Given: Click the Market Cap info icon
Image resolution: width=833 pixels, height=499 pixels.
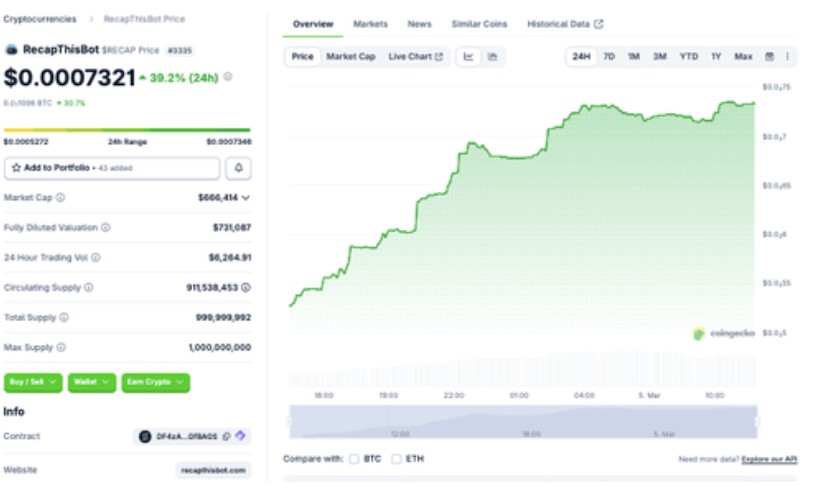Looking at the screenshot, I should (x=61, y=198).
